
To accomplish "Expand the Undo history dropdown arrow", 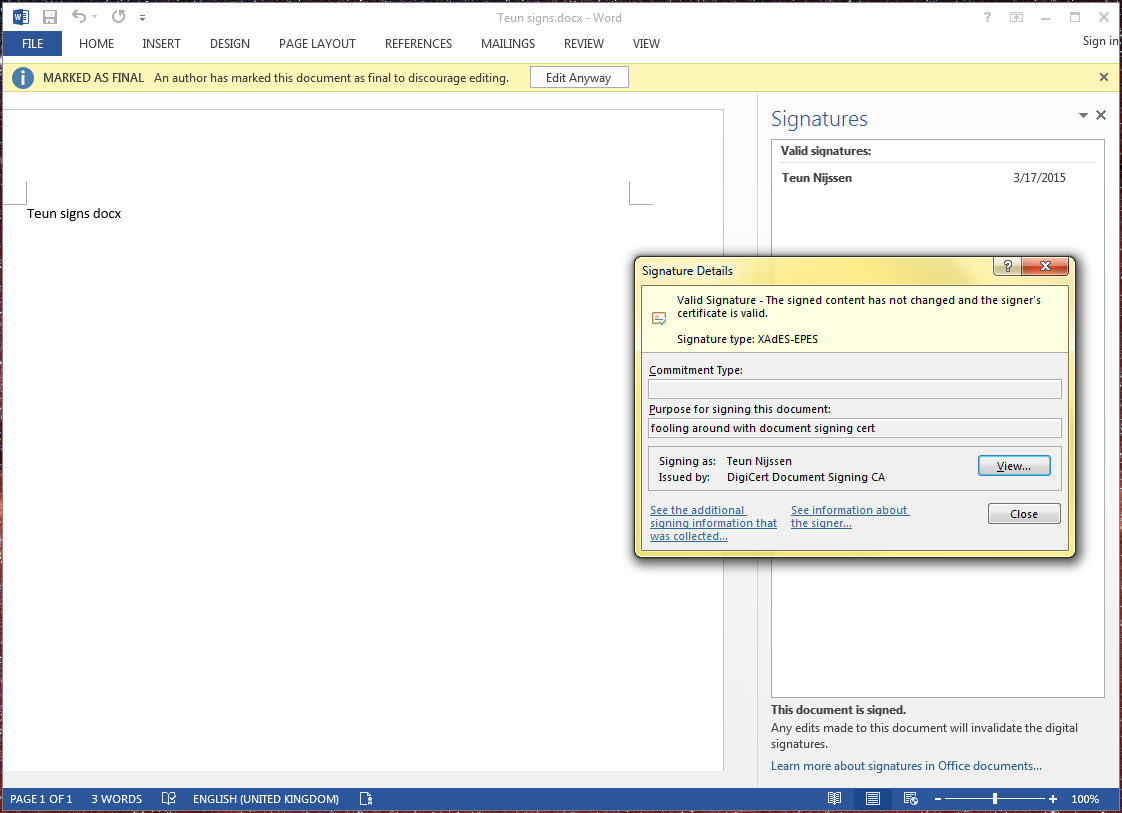I will [95, 18].
